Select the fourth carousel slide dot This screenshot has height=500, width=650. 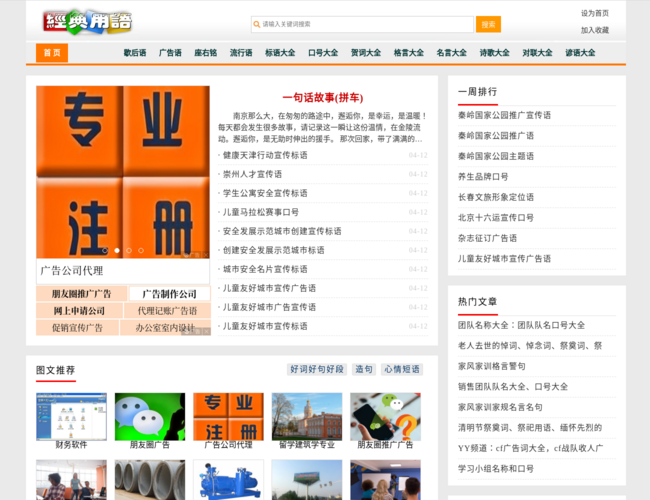point(141,250)
